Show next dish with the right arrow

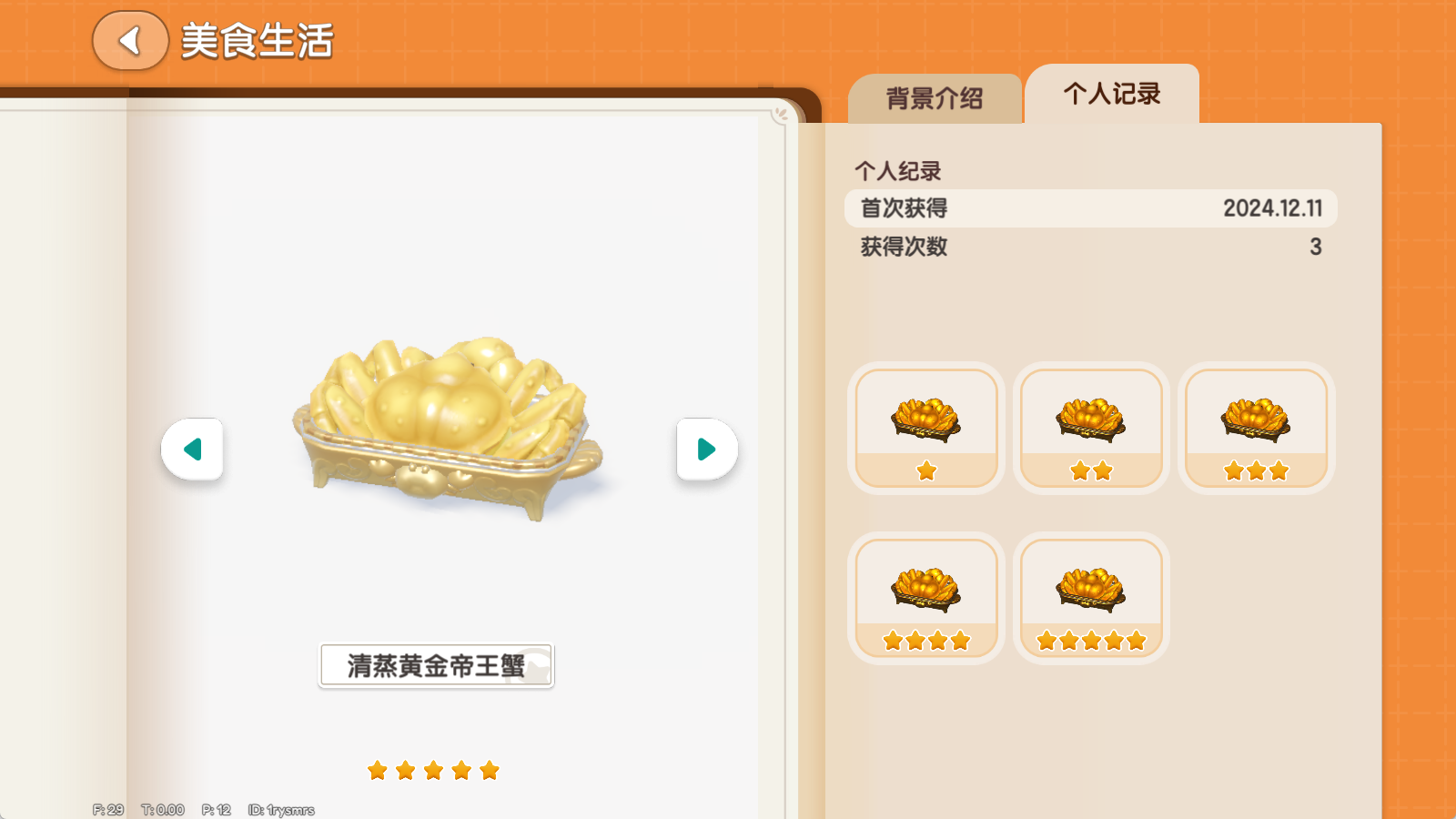[x=707, y=449]
